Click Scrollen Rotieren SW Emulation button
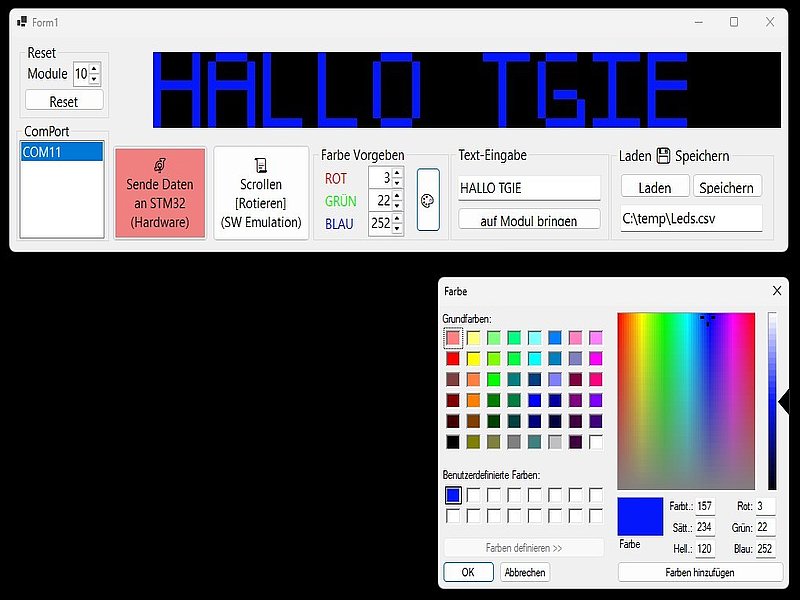The height and width of the screenshot is (600, 800). click(261, 193)
